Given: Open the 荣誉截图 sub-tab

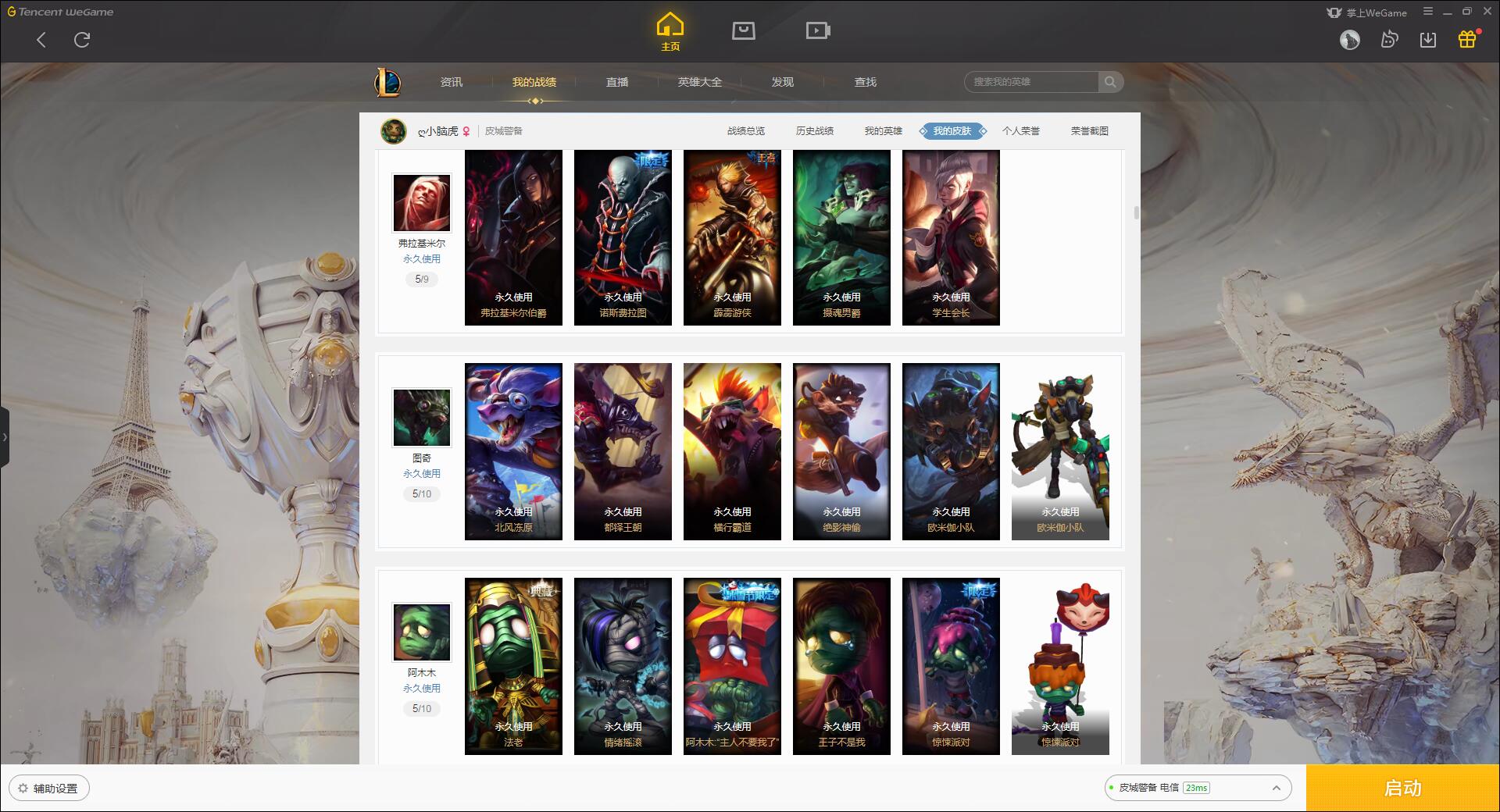Looking at the screenshot, I should [1090, 131].
